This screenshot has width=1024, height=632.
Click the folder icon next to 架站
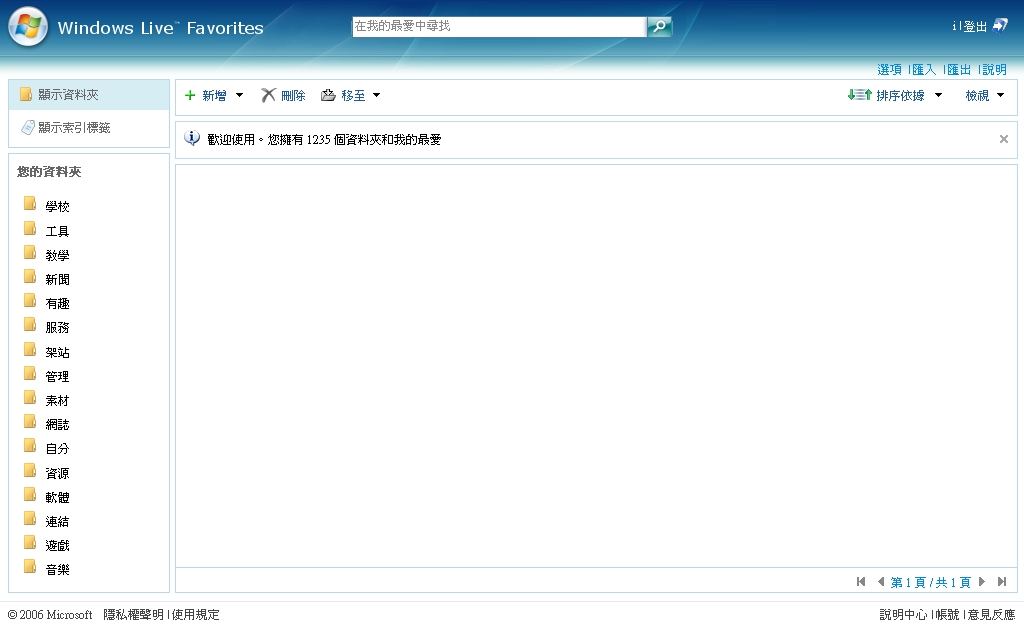(30, 350)
